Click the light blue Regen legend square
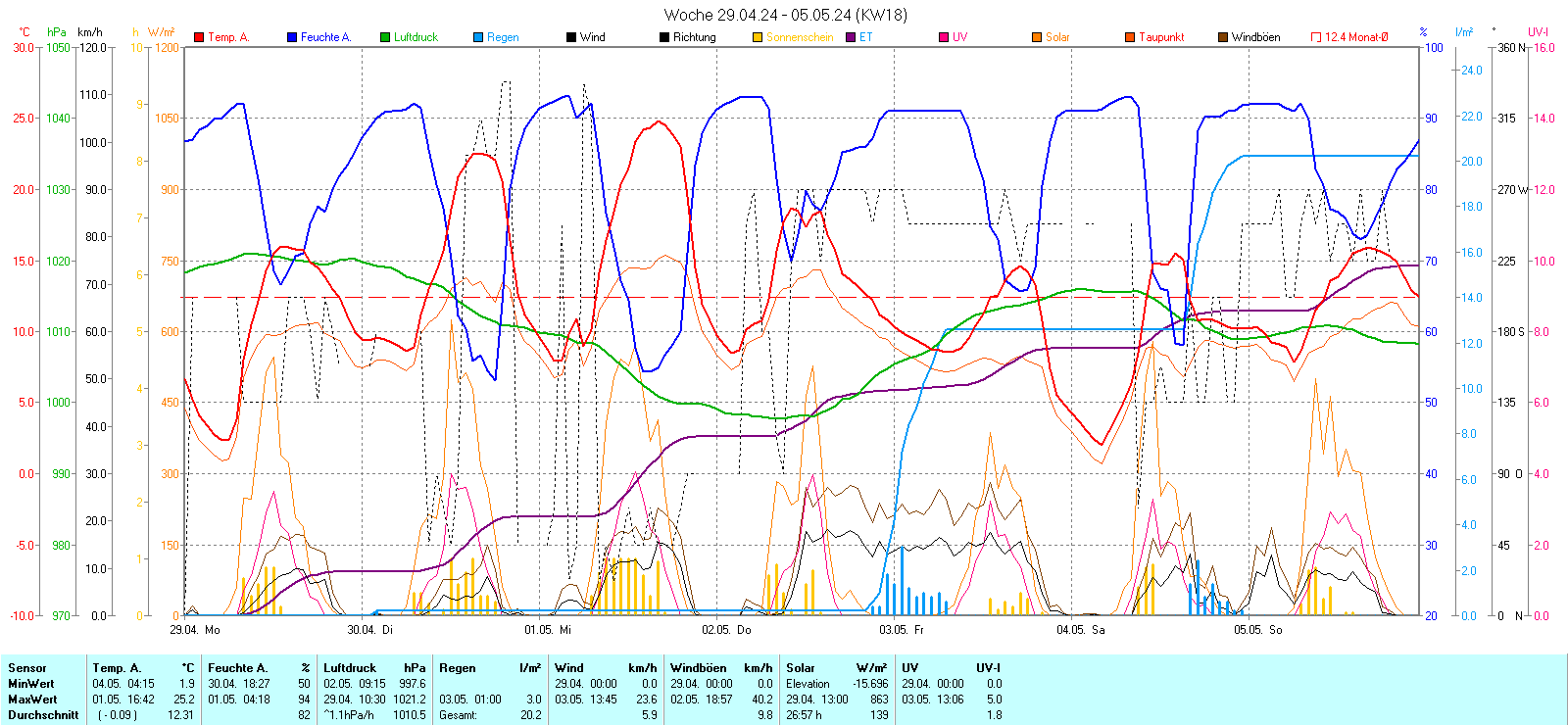Screen dimensions: 1568x725 (x=478, y=37)
